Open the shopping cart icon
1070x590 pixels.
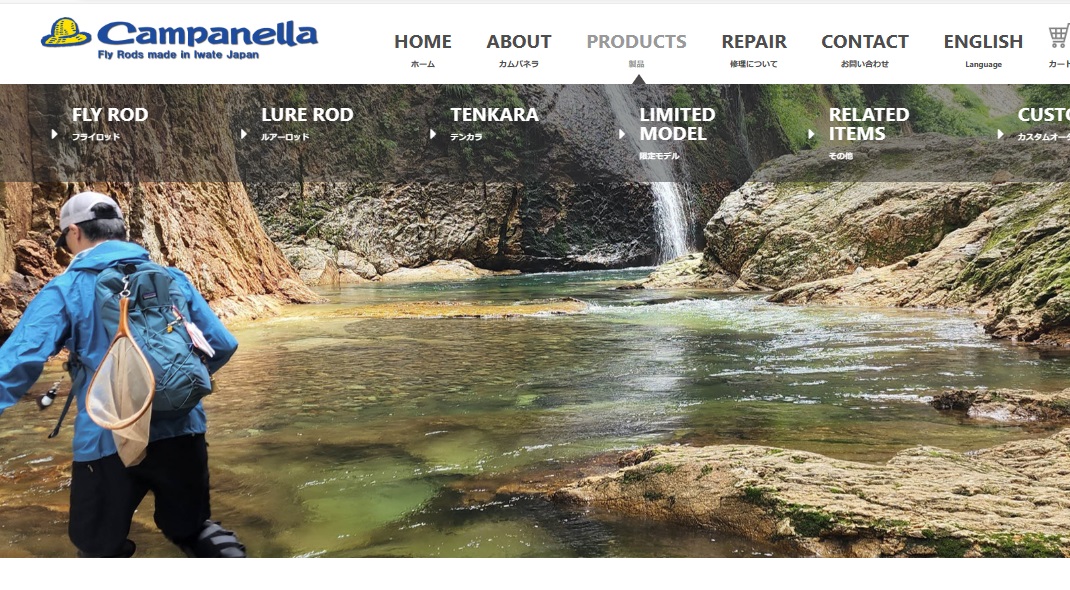[x=1059, y=36]
